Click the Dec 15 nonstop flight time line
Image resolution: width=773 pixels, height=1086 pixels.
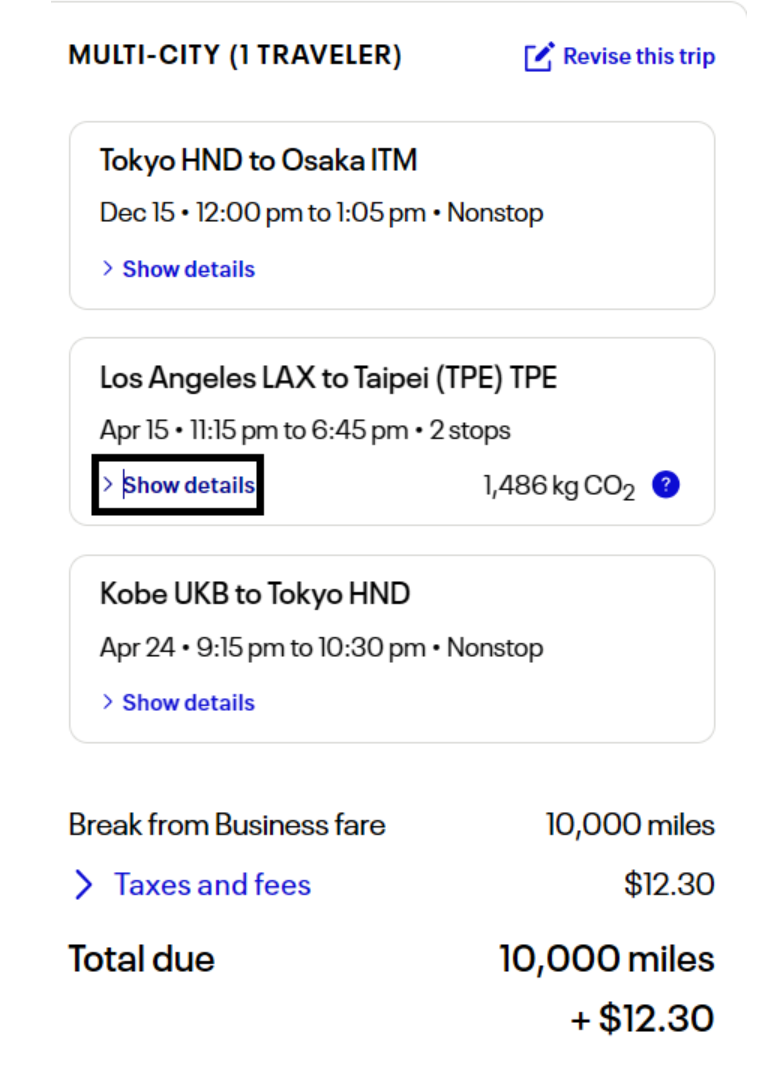coord(321,213)
